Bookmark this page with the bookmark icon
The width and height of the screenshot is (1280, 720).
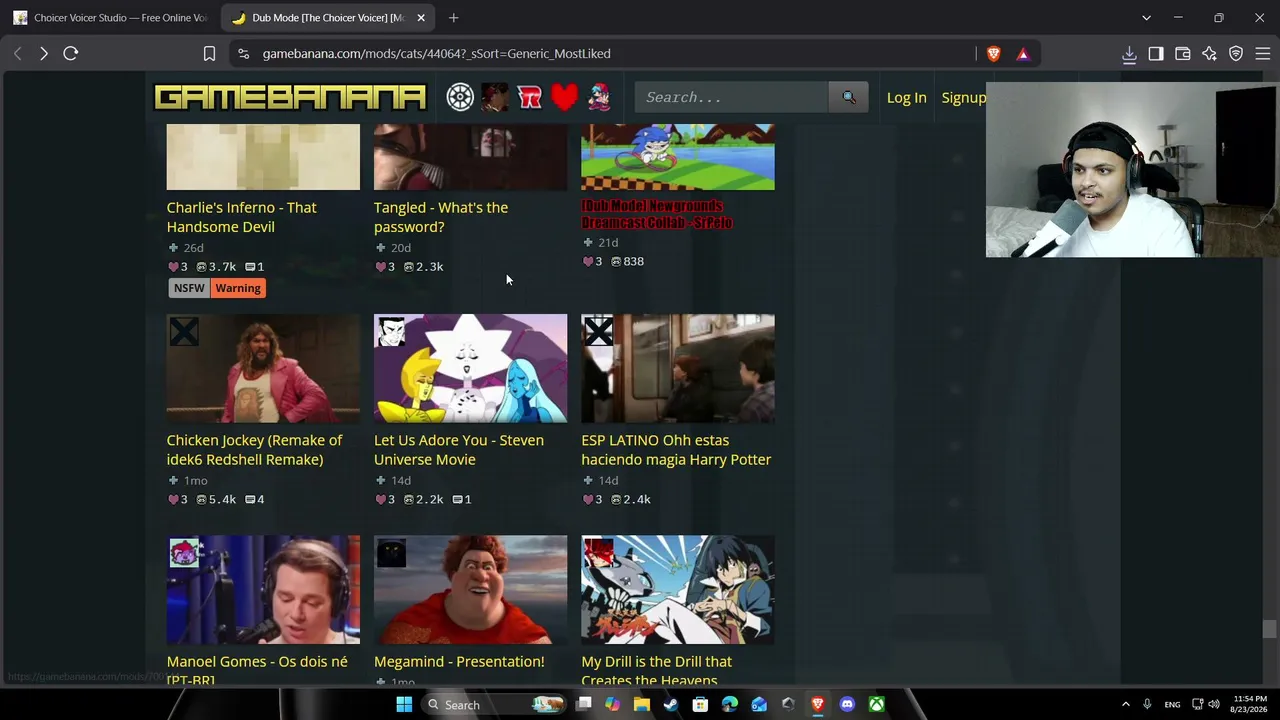pos(209,53)
